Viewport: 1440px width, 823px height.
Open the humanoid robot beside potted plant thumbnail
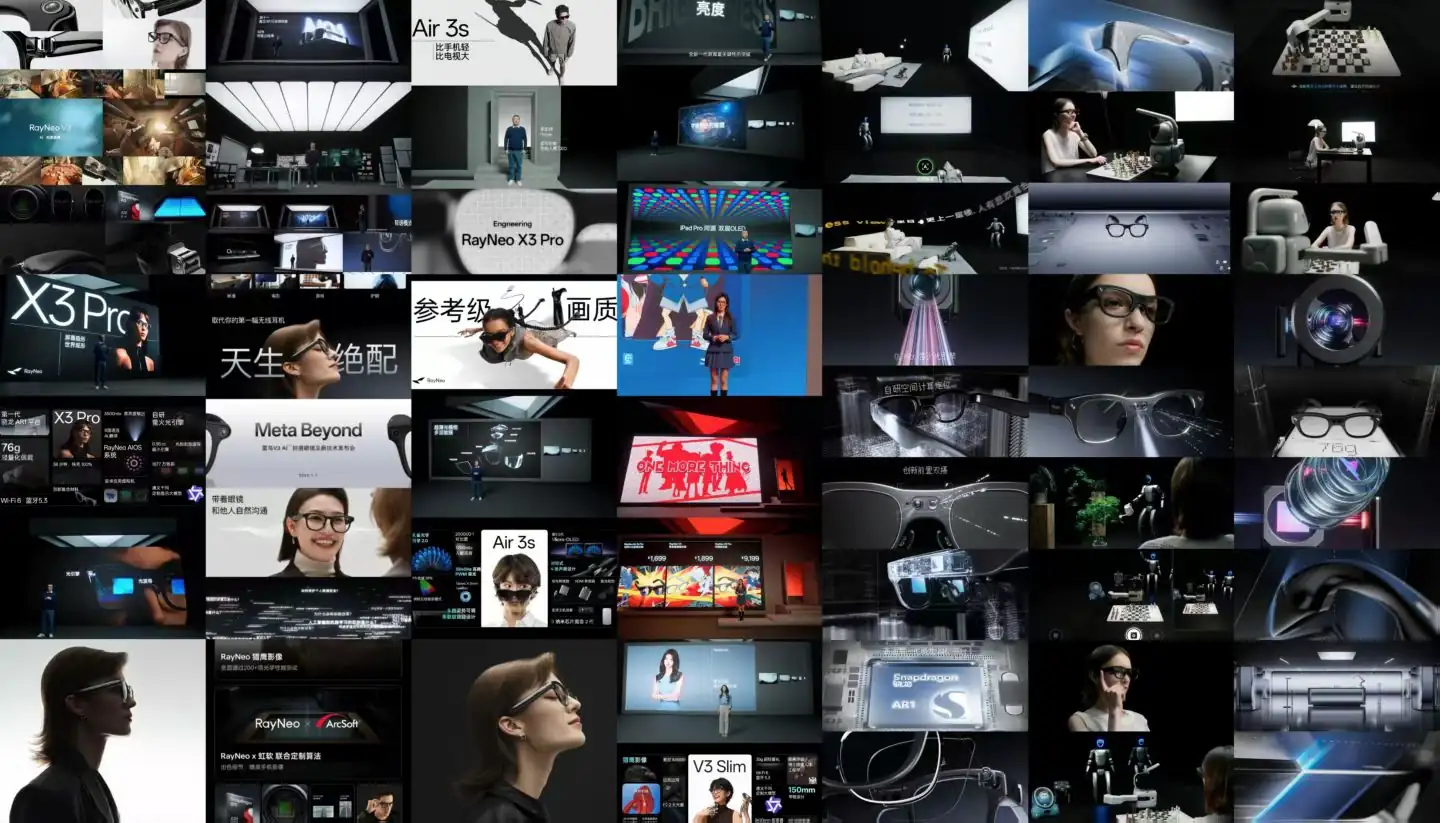[x=1130, y=504]
